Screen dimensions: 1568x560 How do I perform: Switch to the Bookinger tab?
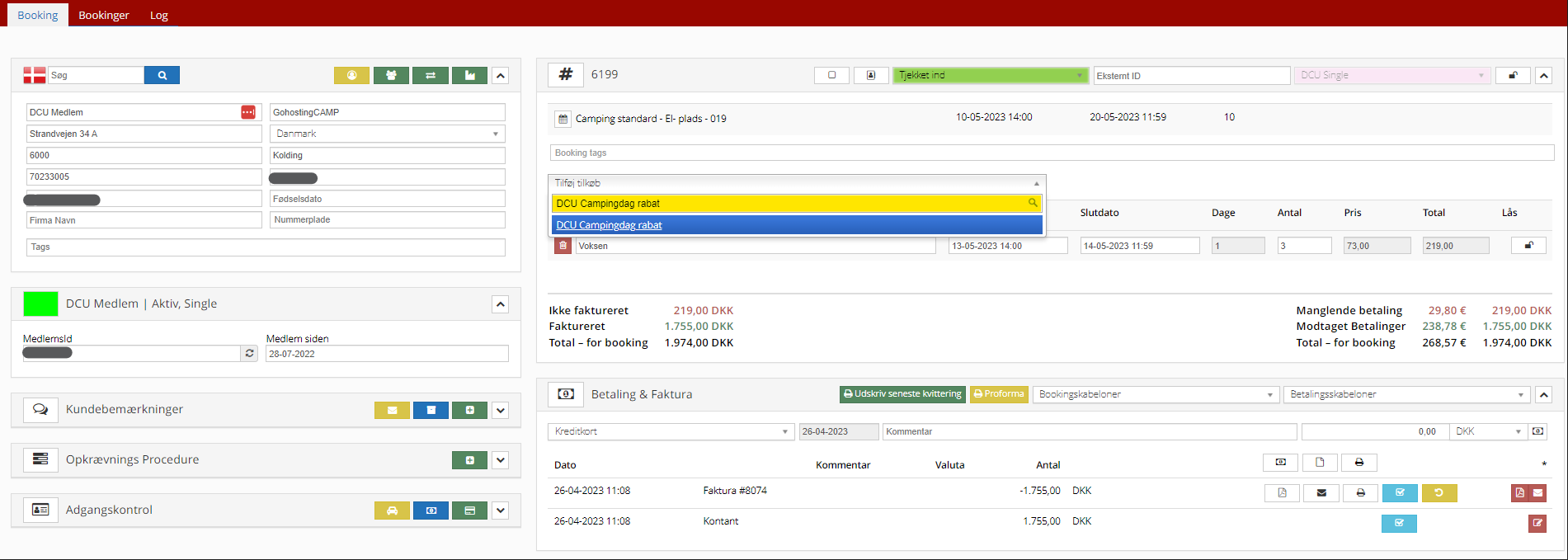coord(104,15)
